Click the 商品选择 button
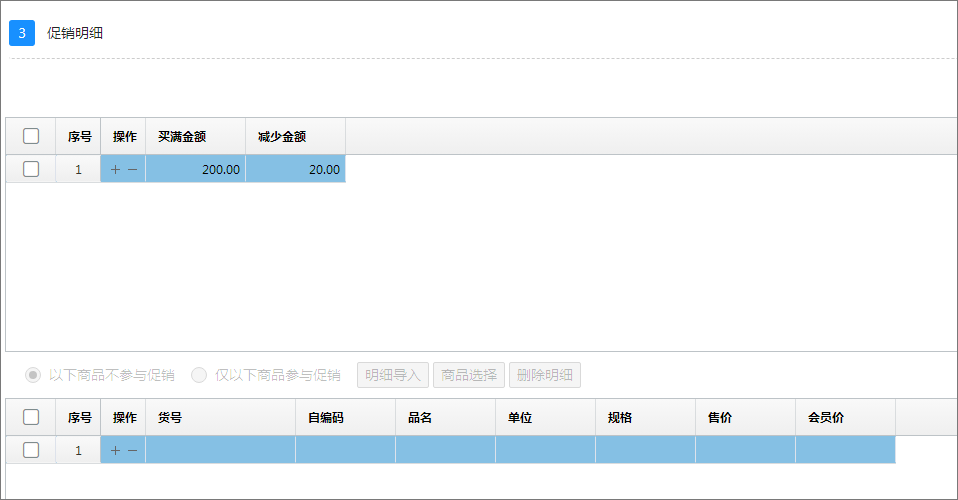 469,375
